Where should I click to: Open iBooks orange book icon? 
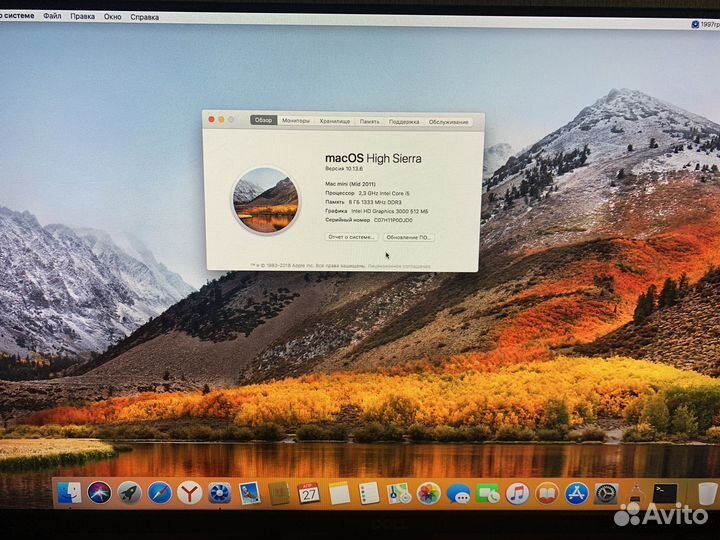pos(547,494)
